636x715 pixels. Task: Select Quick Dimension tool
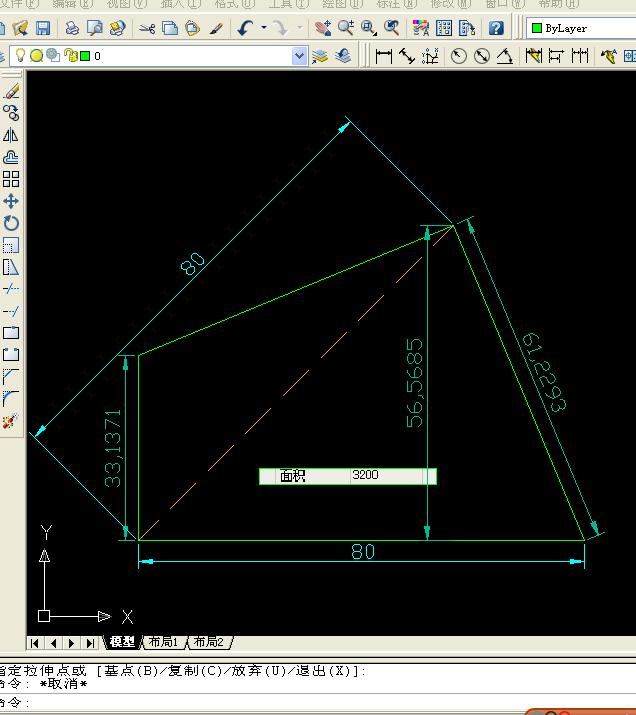533,56
